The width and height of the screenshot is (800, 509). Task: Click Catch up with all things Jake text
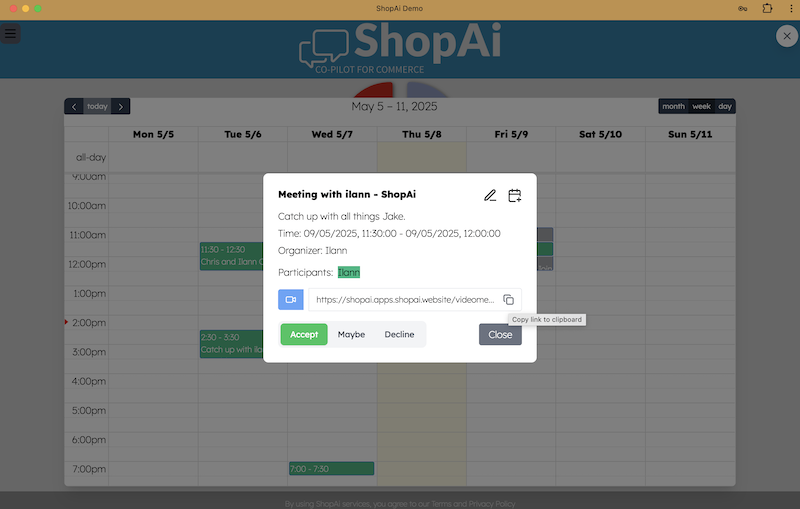pos(342,216)
